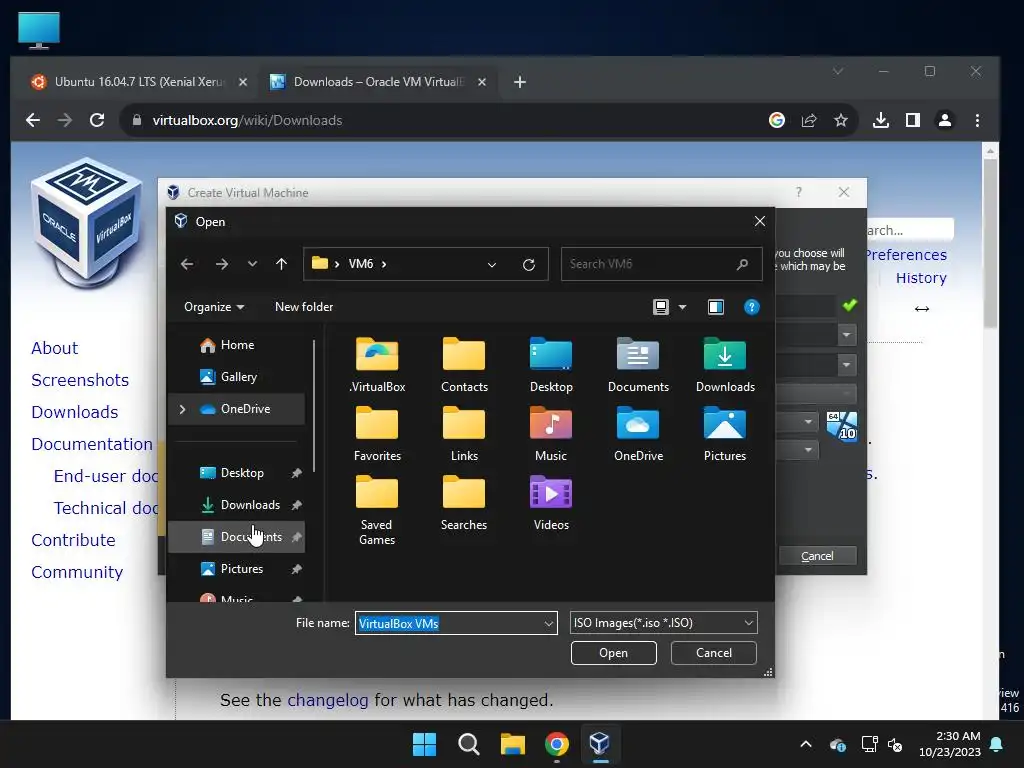The height and width of the screenshot is (768, 1024).
Task: Open Chrome side panel icon
Action: [913, 120]
